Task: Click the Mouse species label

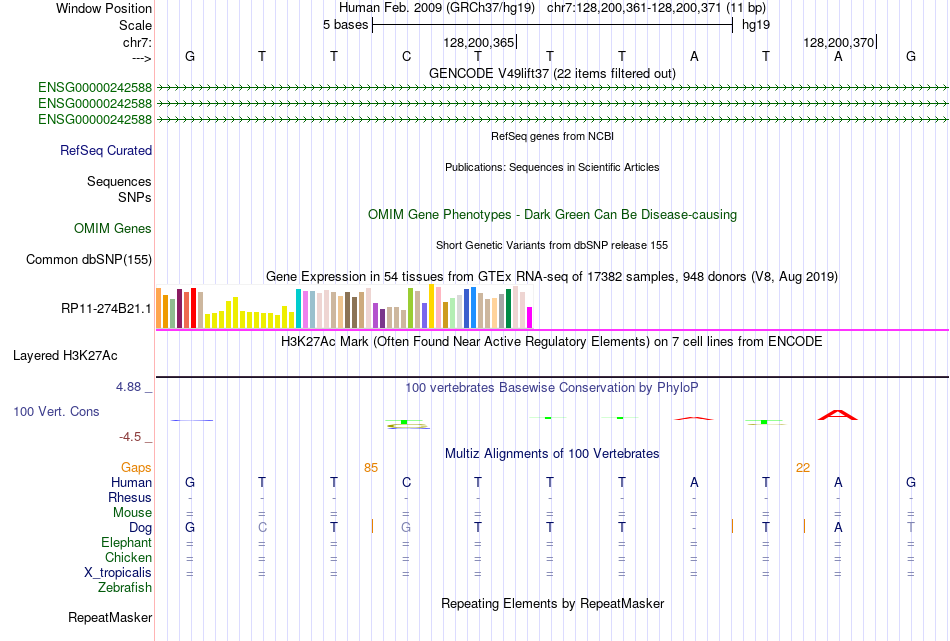Action: point(133,513)
